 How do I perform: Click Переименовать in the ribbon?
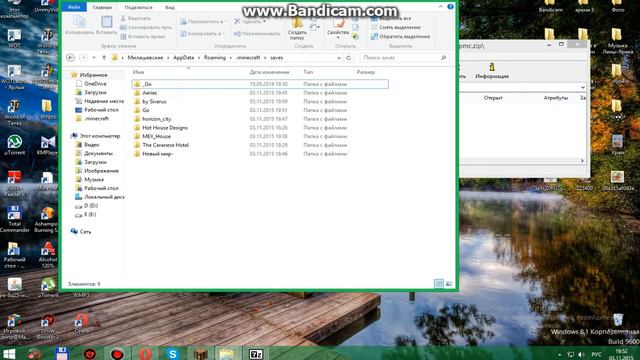coord(257,34)
